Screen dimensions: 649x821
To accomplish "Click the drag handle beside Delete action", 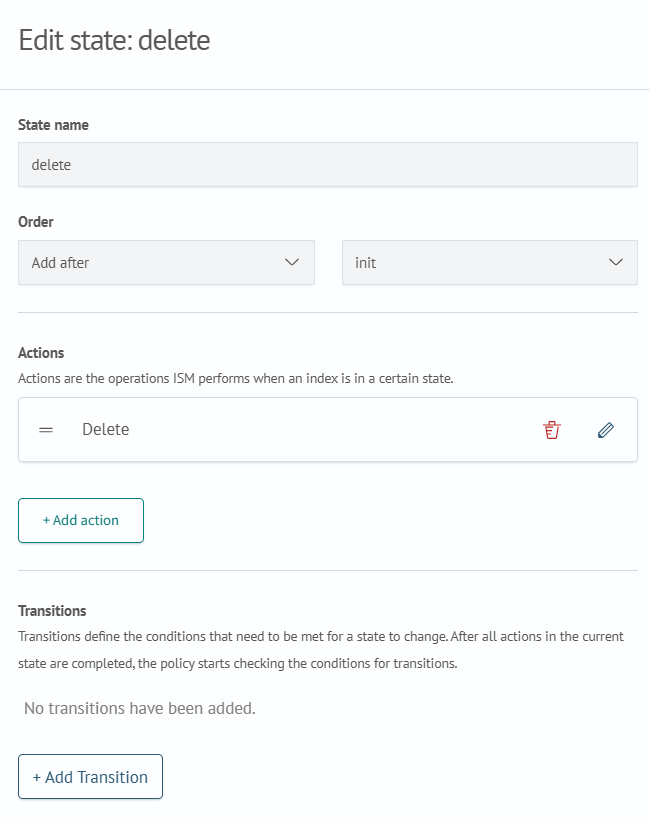I will tap(46, 430).
